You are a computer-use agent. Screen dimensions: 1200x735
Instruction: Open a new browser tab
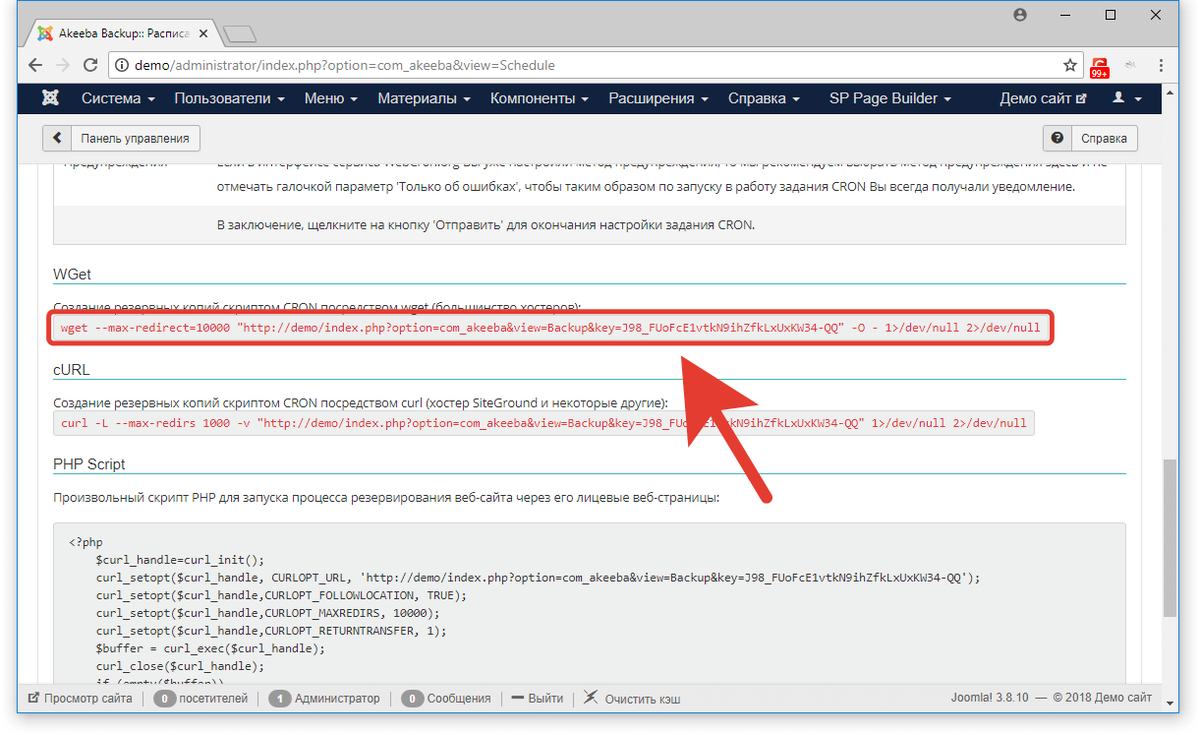click(239, 34)
